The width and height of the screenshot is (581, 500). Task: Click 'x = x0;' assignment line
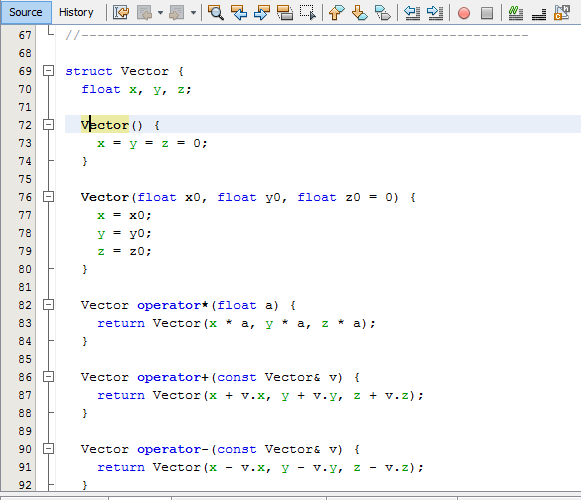[124, 215]
